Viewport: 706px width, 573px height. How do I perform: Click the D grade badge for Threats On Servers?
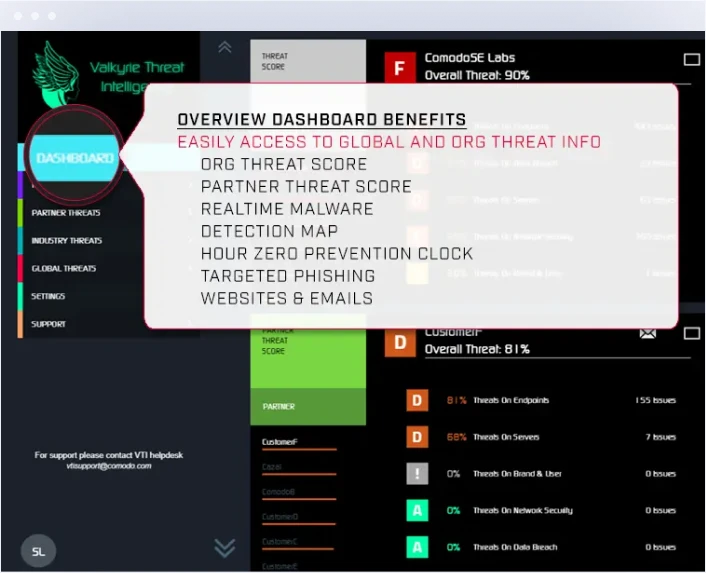pos(415,437)
